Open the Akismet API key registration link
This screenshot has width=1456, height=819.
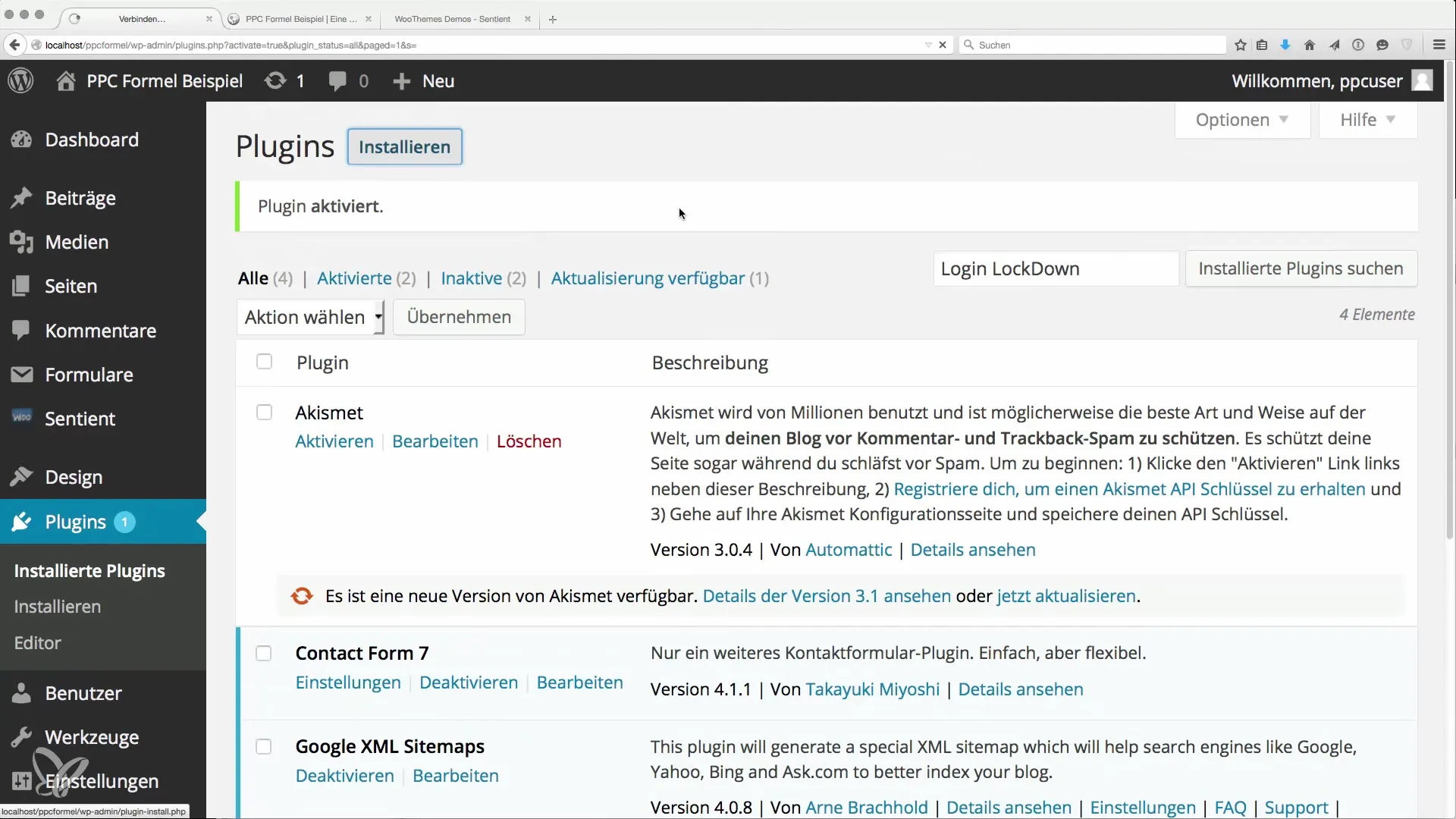click(x=1130, y=489)
